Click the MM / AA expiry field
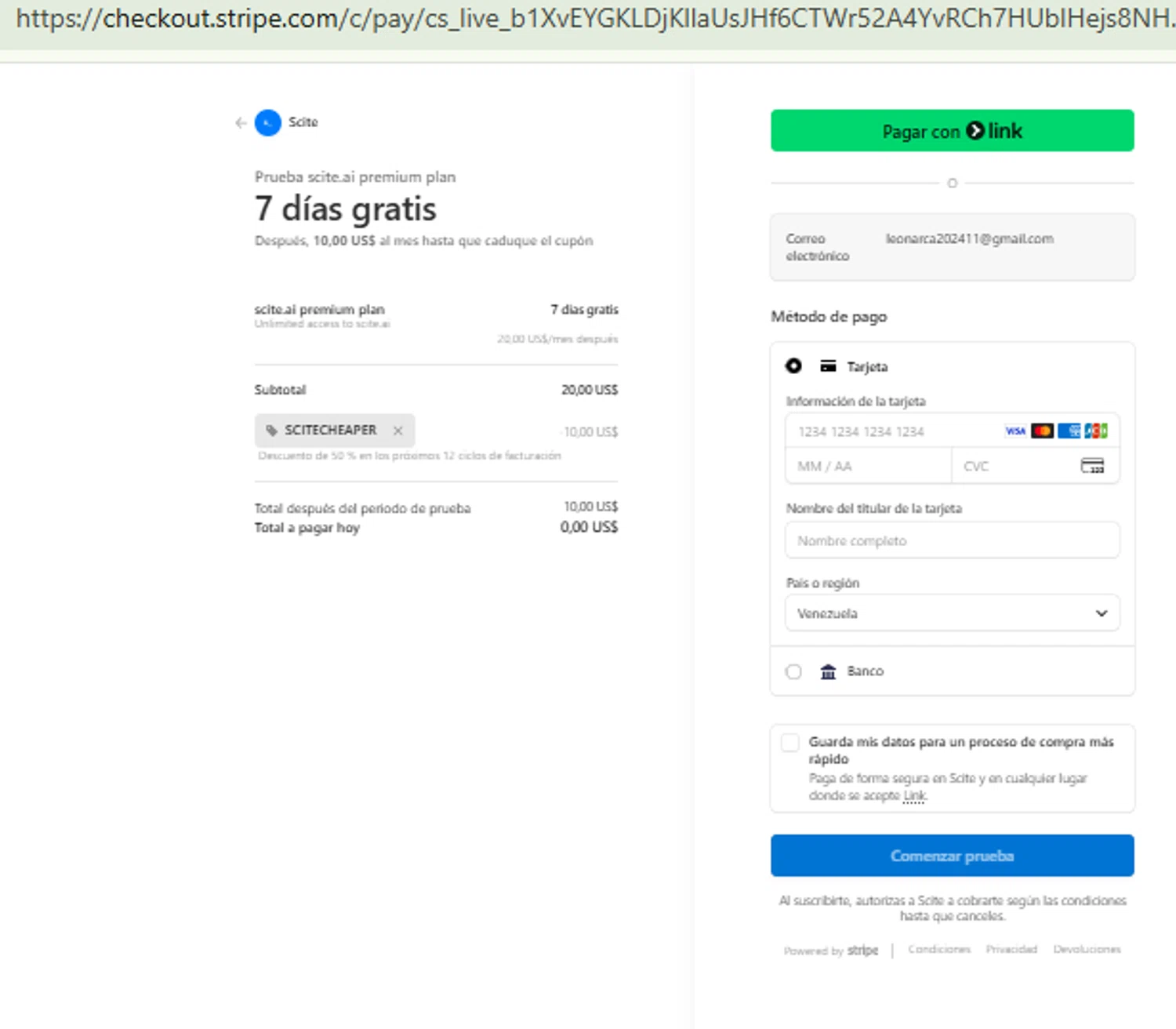Screen dimensions: 1176x1029 (868, 466)
